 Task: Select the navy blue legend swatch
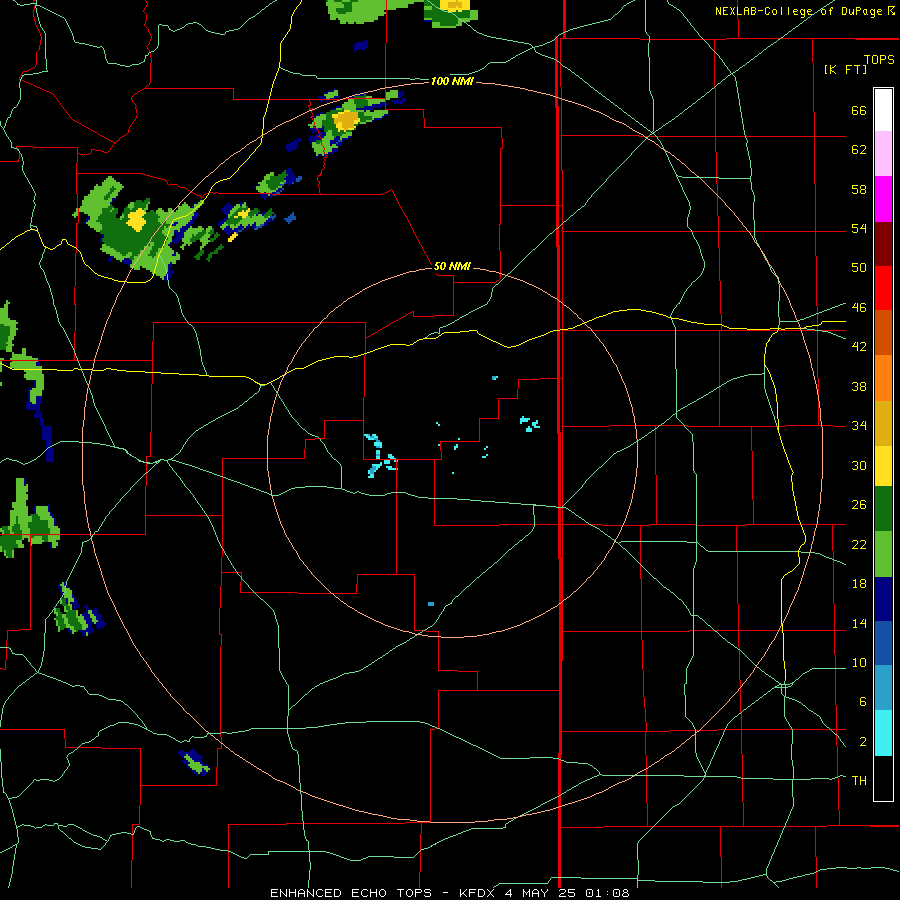pyautogui.click(x=883, y=599)
